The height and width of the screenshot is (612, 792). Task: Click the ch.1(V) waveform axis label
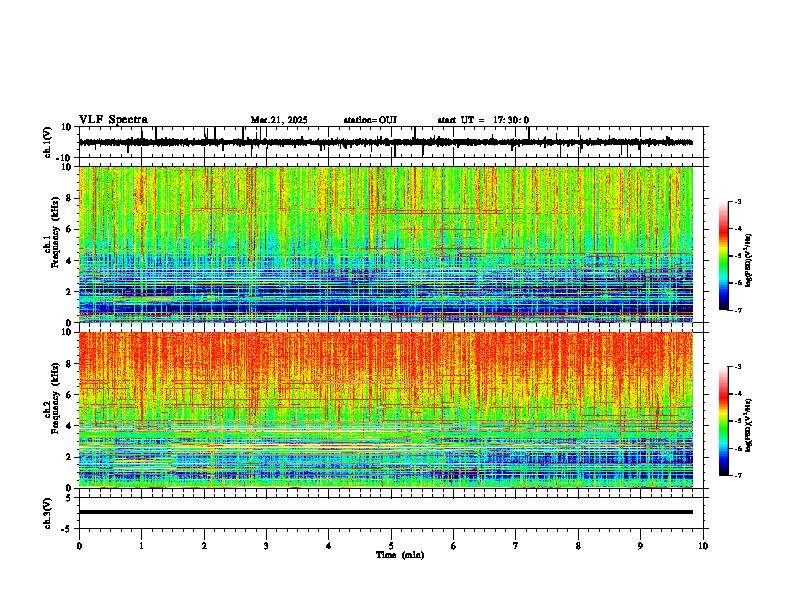click(x=48, y=142)
